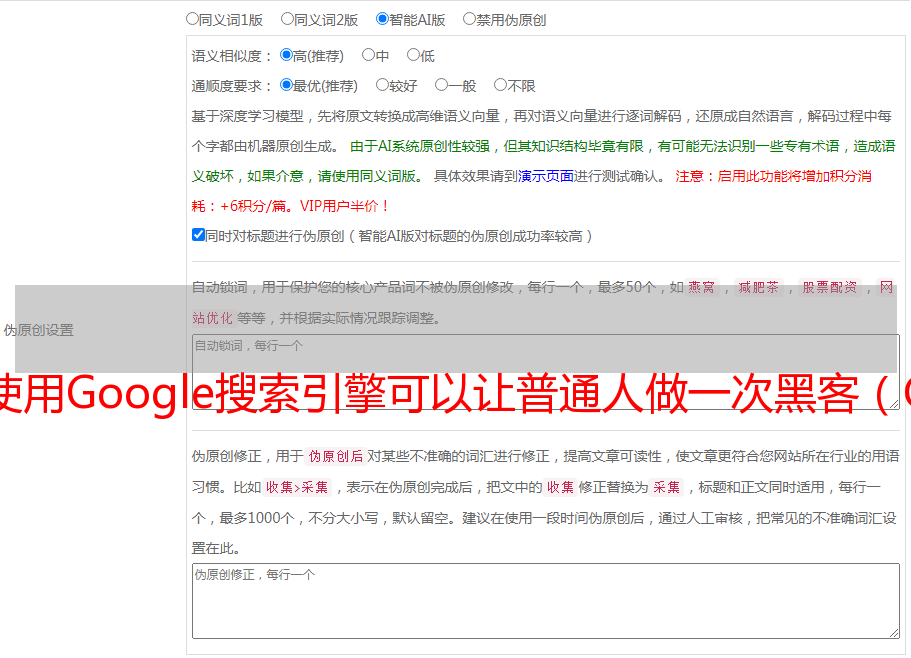The height and width of the screenshot is (658, 911).
Task: Click the 语义相似度 label
Action: [x=232, y=56]
